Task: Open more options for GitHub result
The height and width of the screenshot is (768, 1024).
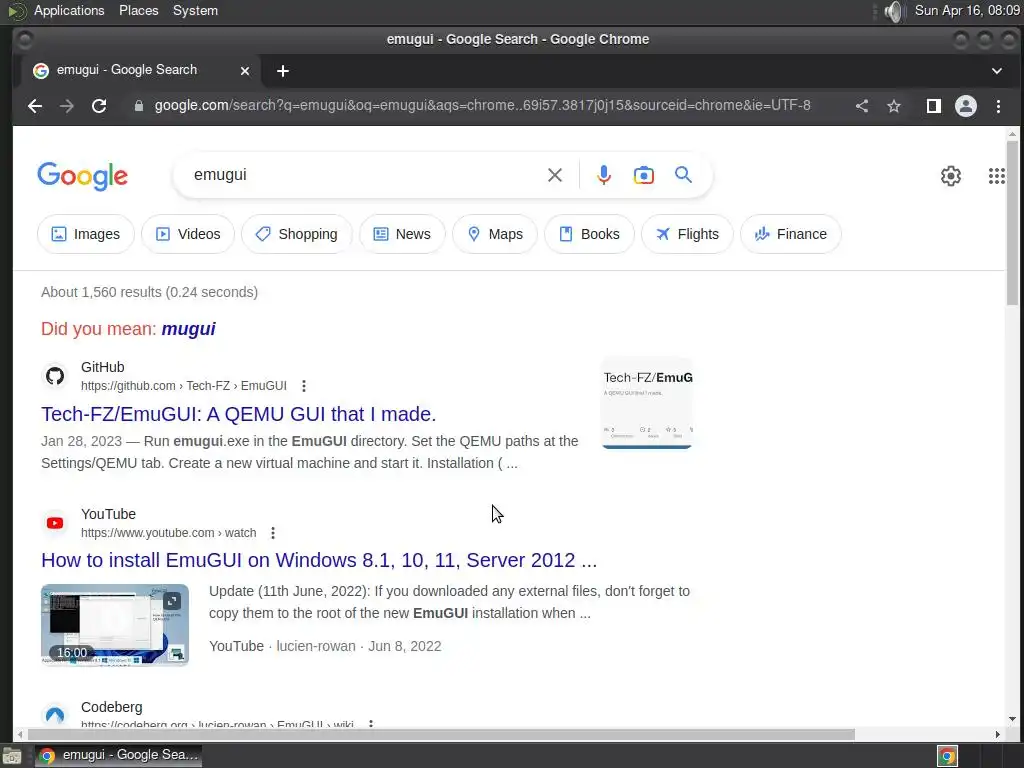Action: click(304, 386)
